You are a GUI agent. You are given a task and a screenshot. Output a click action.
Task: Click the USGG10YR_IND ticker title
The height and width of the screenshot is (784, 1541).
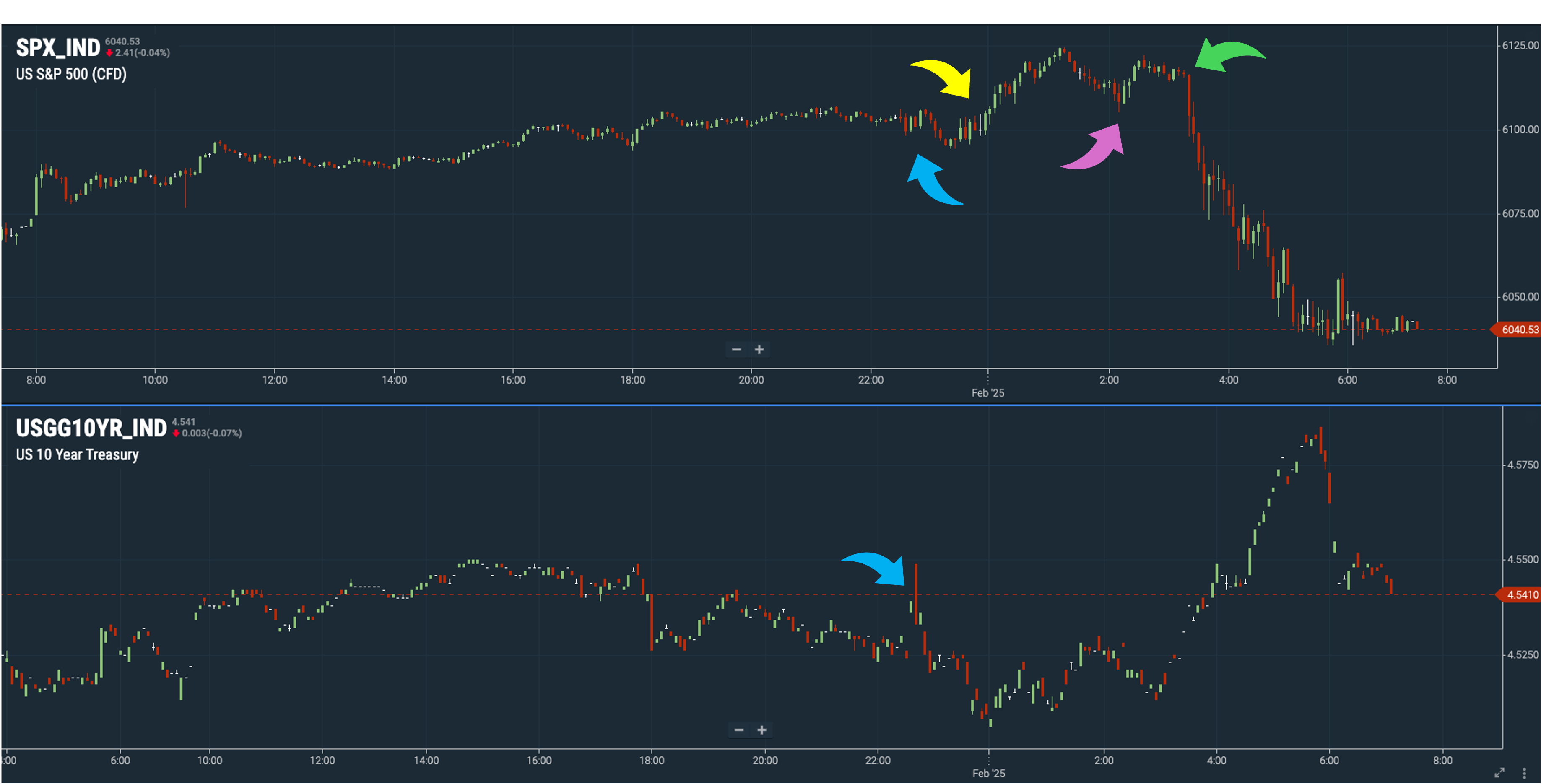pos(91,428)
